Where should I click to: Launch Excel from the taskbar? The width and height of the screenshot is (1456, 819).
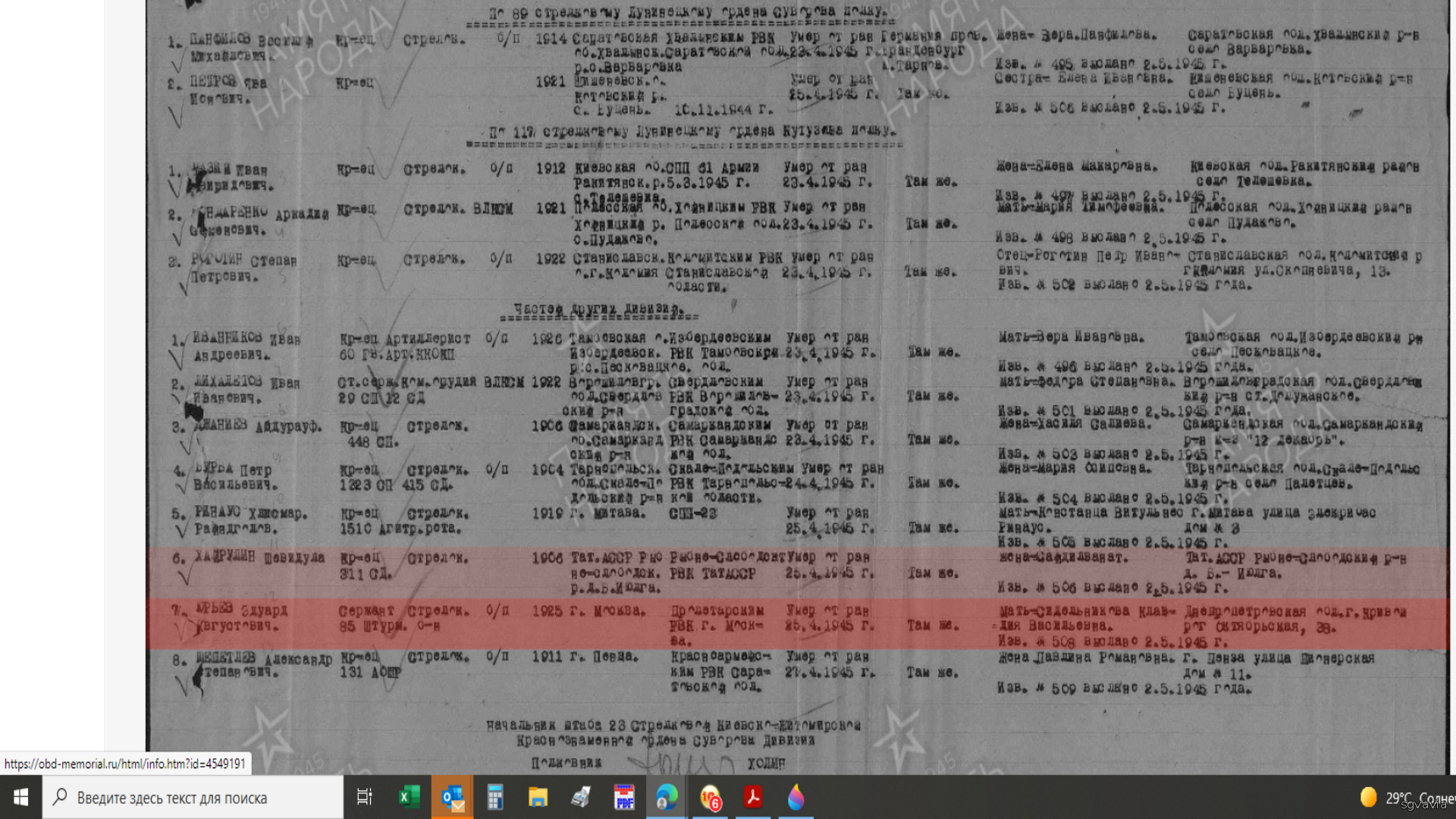[409, 797]
